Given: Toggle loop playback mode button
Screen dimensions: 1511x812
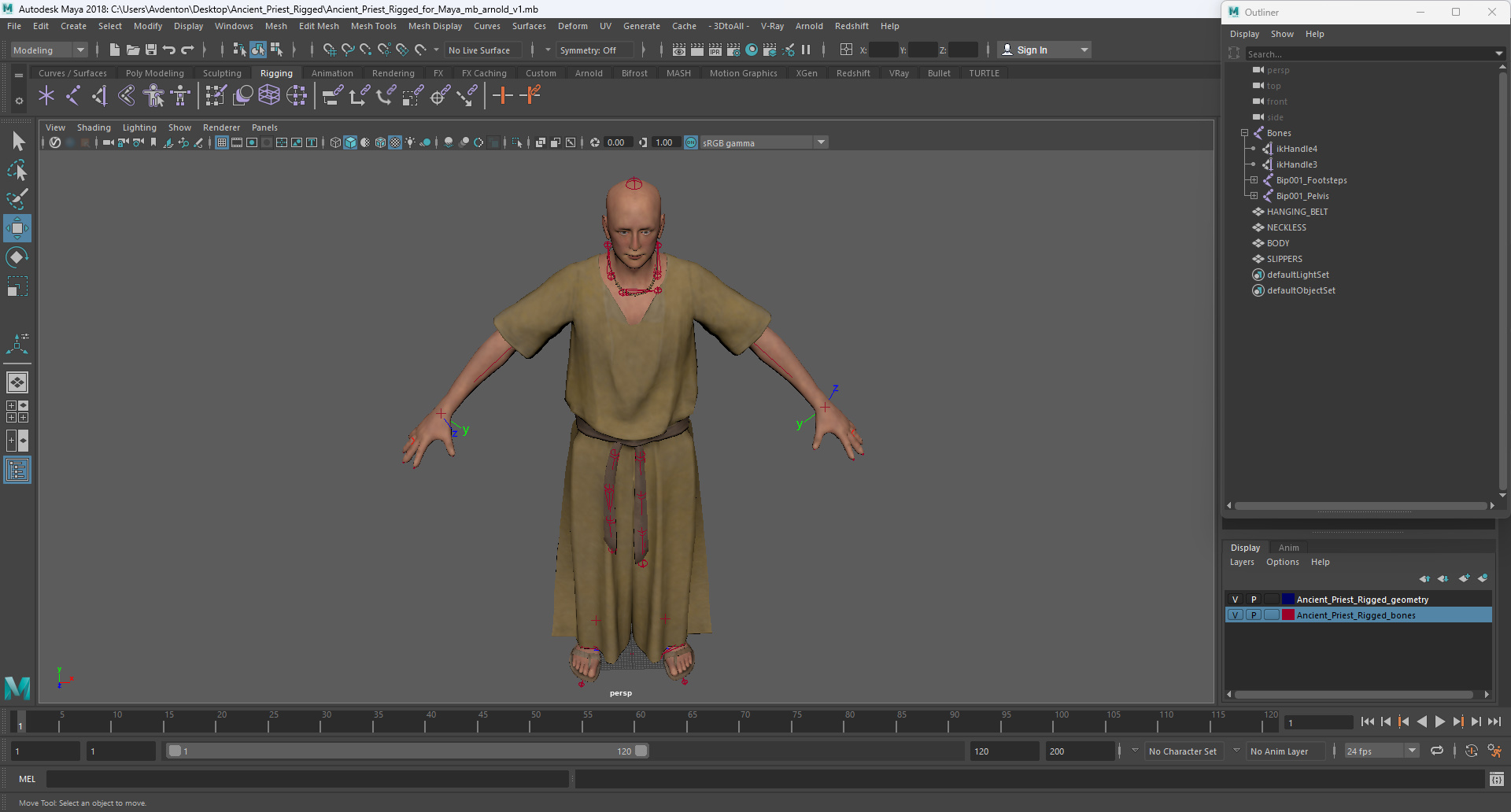Looking at the screenshot, I should (1437, 751).
